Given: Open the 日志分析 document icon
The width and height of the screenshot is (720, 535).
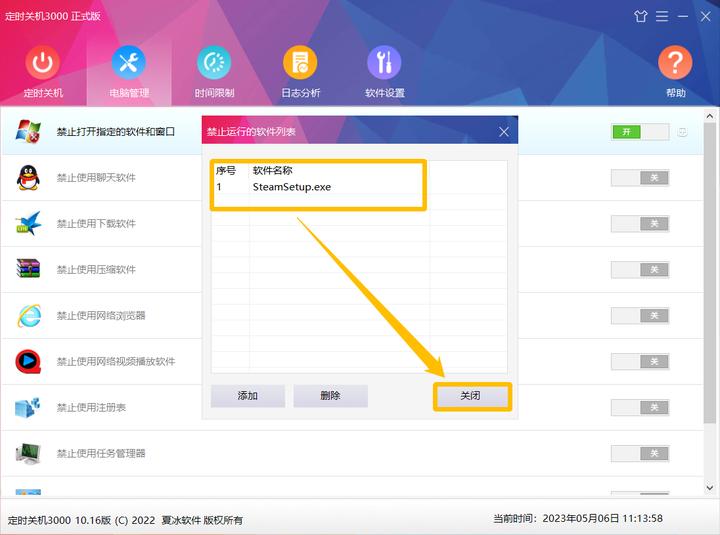Looking at the screenshot, I should point(300,62).
